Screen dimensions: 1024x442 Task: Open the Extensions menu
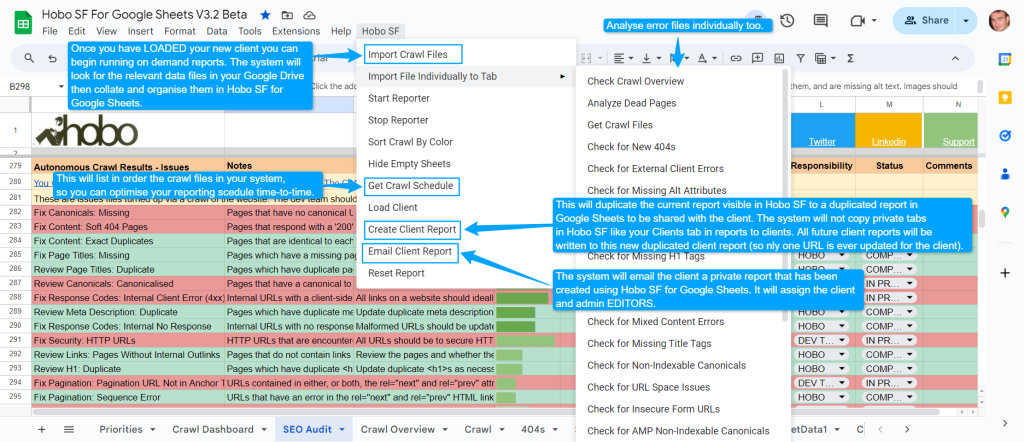(296, 31)
